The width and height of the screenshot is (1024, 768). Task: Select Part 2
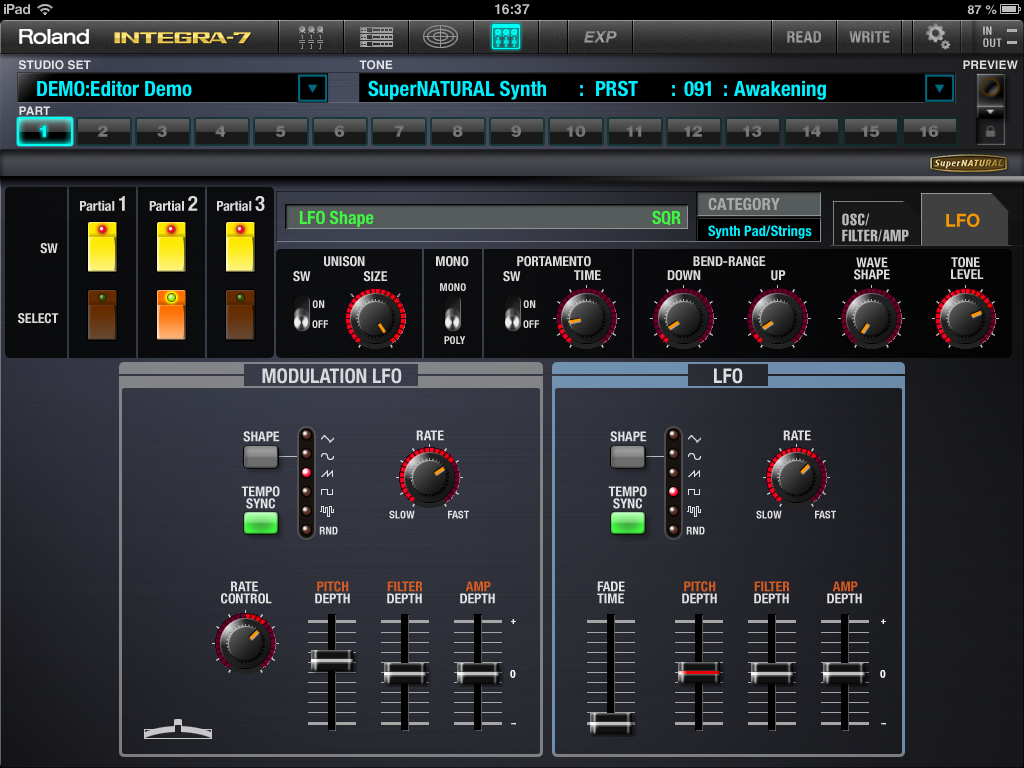103,131
